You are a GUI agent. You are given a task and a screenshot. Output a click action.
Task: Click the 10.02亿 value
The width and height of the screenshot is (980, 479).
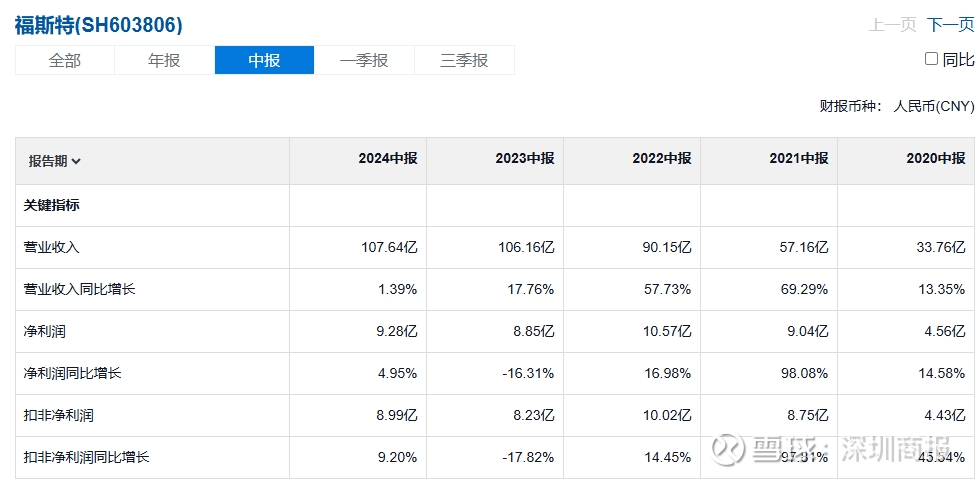pyautogui.click(x=667, y=415)
